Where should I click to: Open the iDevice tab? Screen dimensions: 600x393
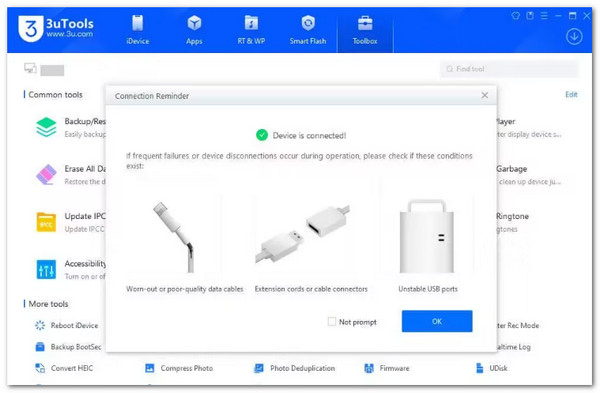coord(137,30)
